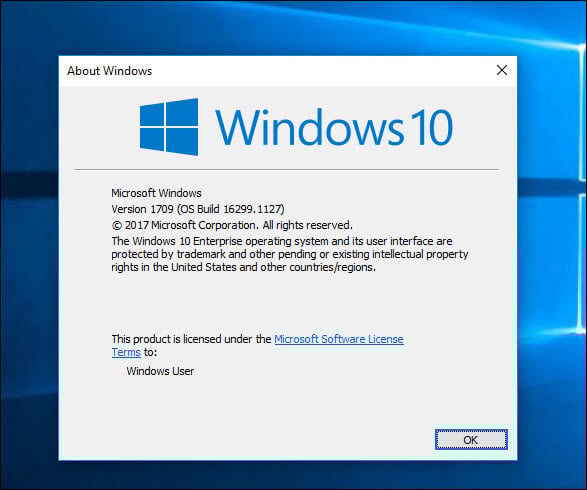Close the About Windows dialog with X
Screen dimensions: 587x490
pyautogui.click(x=502, y=70)
